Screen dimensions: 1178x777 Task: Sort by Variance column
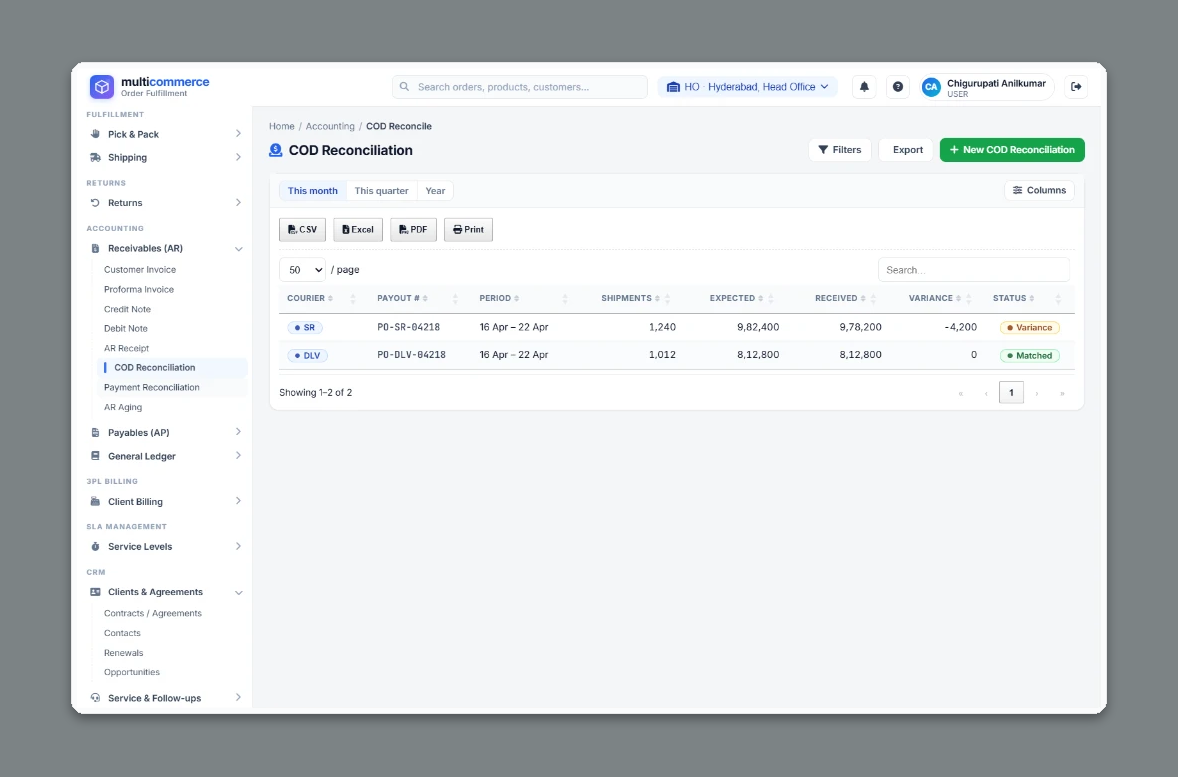[x=935, y=298]
